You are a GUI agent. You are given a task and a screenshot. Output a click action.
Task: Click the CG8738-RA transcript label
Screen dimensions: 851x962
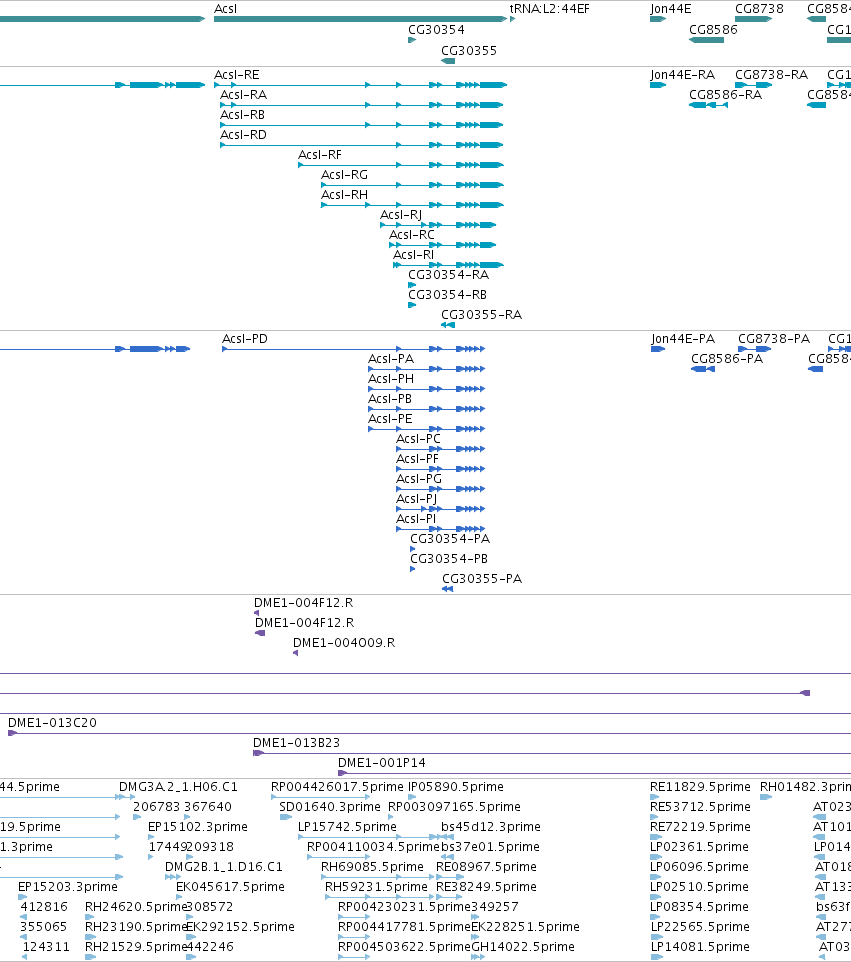(x=772, y=75)
